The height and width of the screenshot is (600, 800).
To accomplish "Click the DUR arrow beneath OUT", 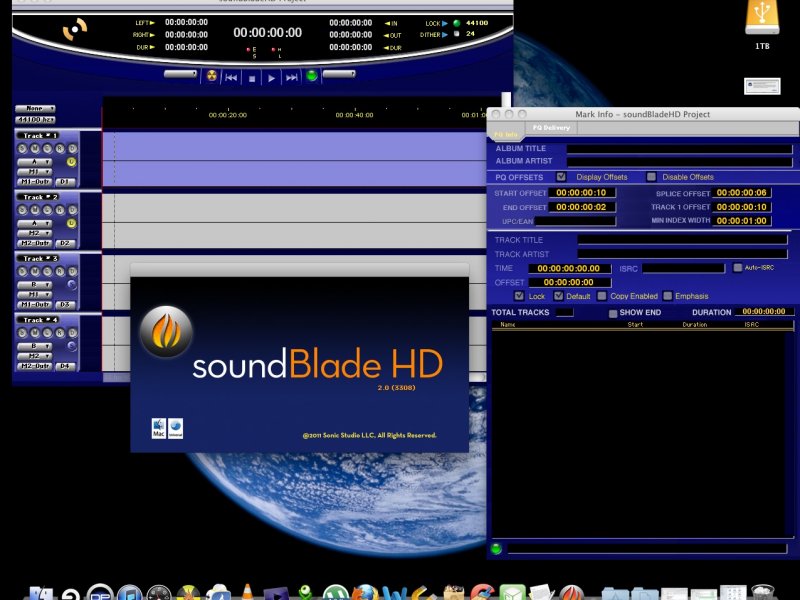I will pyautogui.click(x=387, y=47).
